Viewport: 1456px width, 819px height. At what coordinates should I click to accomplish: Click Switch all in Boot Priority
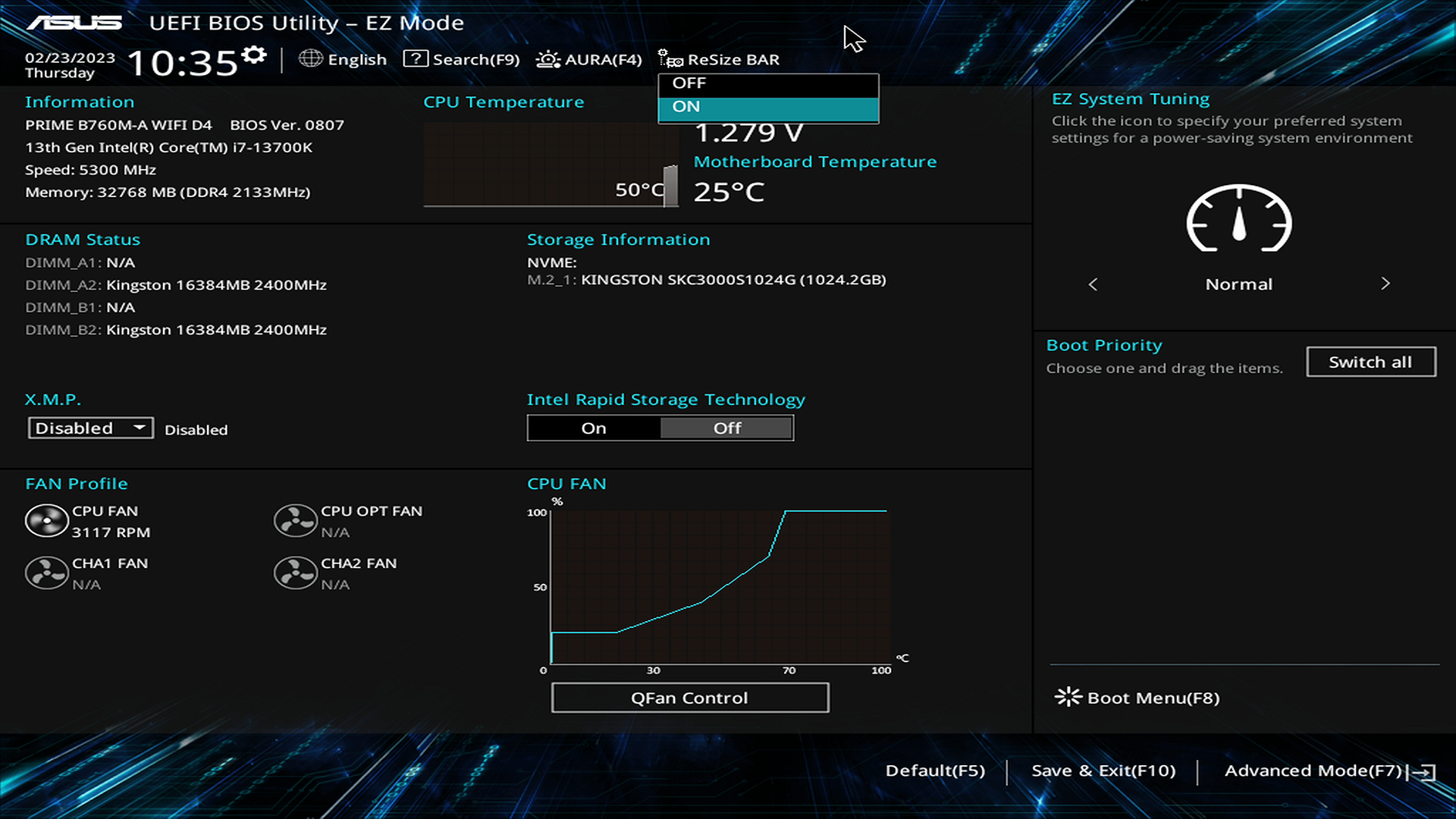point(1370,362)
